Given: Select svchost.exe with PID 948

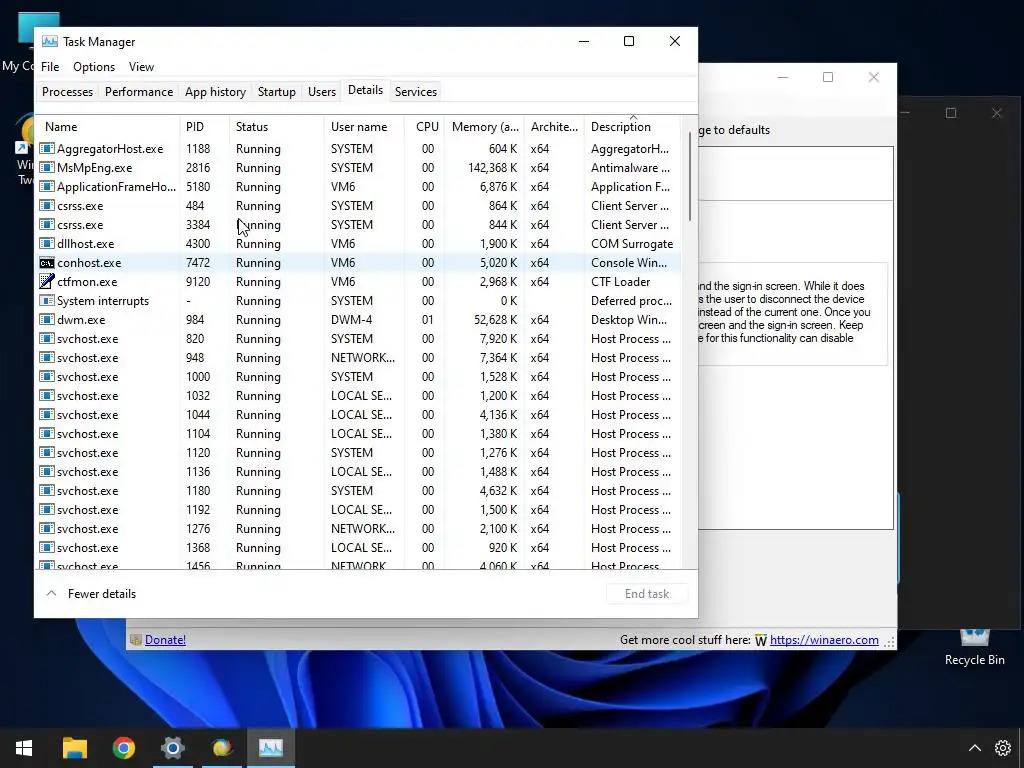Looking at the screenshot, I should click(x=359, y=358).
